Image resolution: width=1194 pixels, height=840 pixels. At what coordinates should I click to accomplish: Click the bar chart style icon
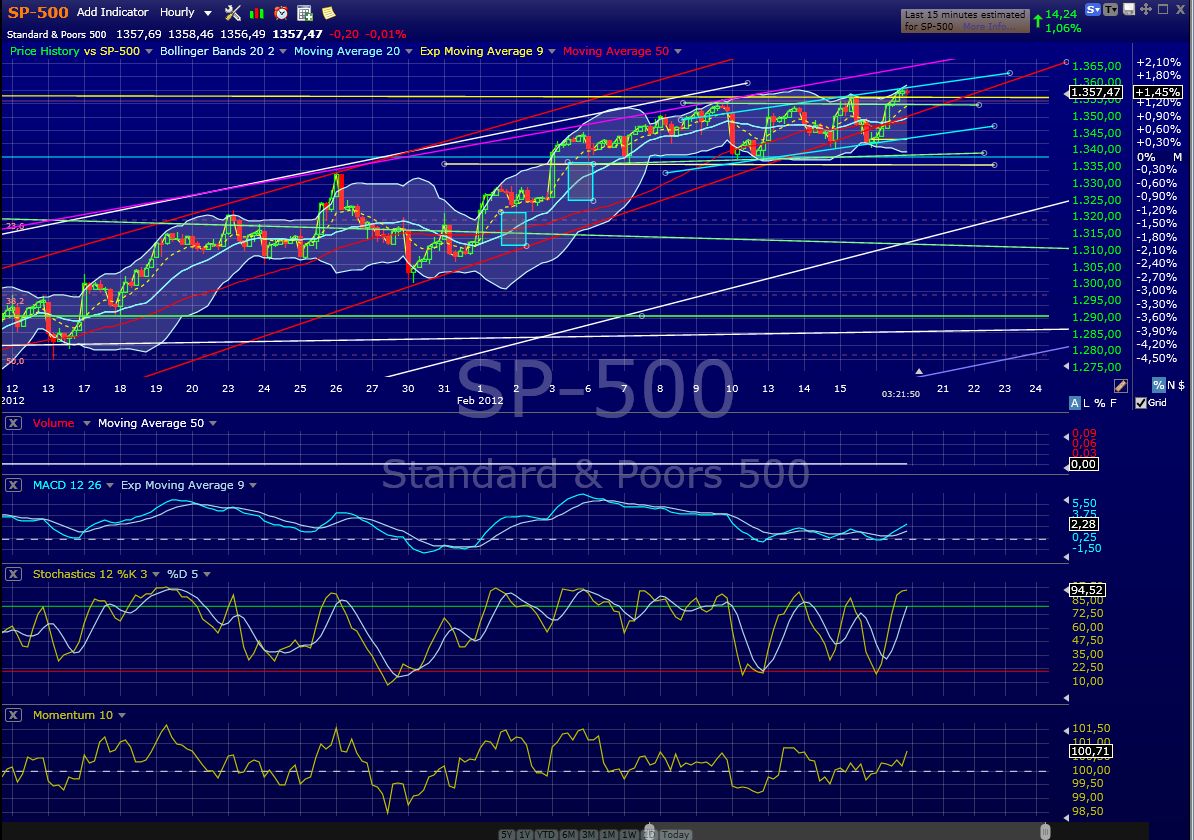click(257, 13)
